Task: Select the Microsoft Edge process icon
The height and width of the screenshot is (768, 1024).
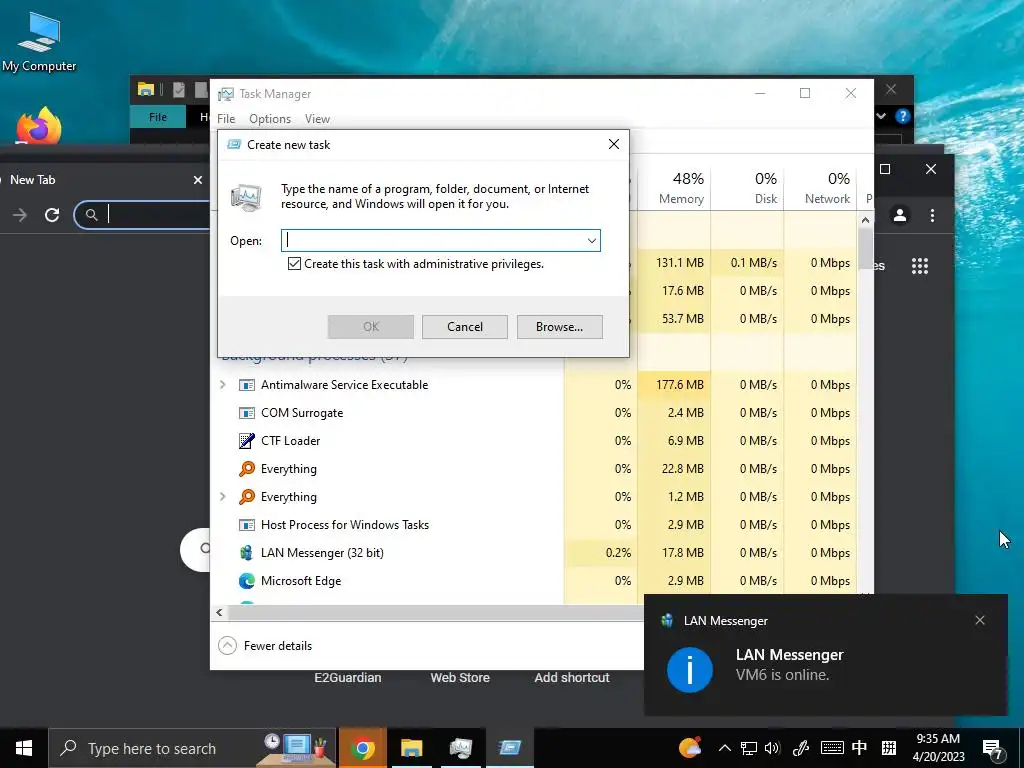Action: tap(247, 581)
